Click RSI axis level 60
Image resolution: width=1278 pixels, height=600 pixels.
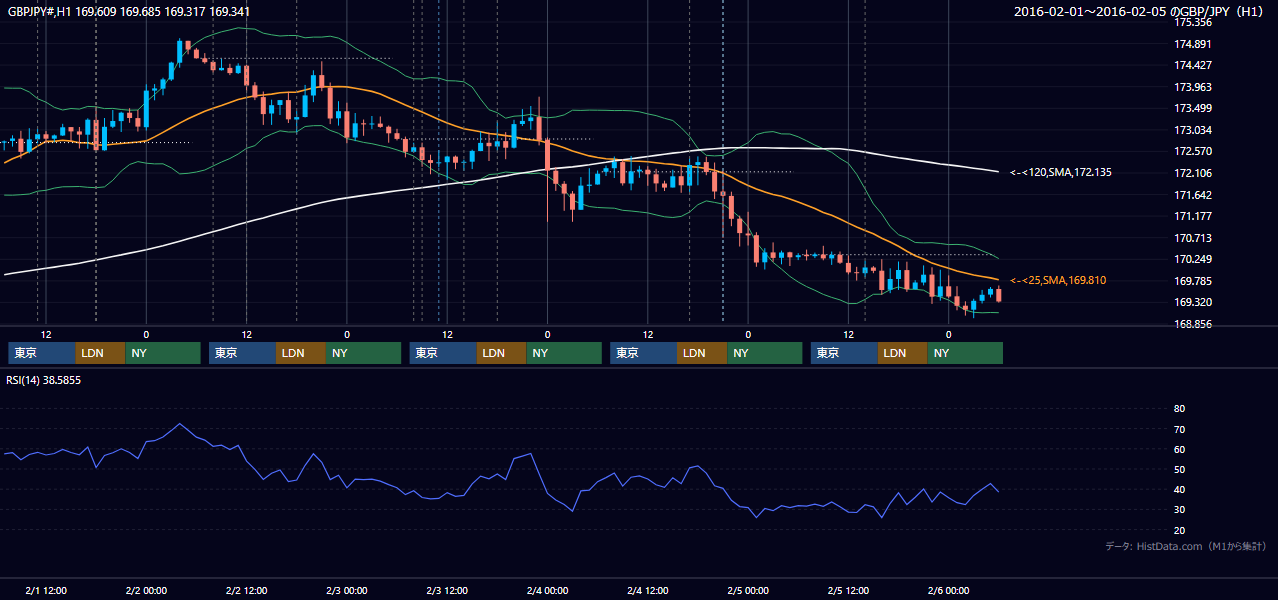(x=1179, y=450)
